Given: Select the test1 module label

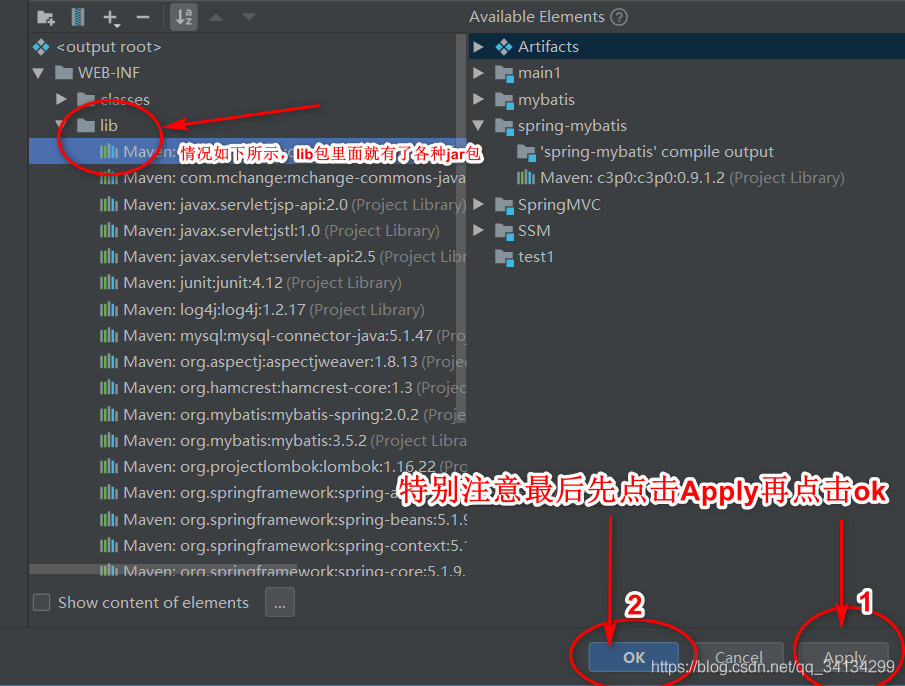Looking at the screenshot, I should coord(536,257).
